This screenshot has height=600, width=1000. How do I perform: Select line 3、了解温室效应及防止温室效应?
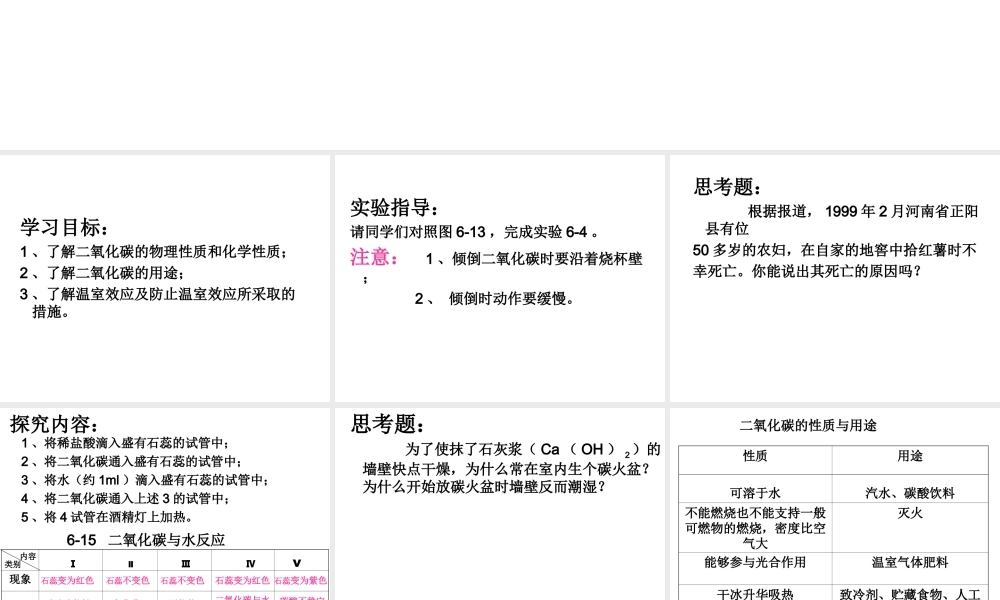click(x=158, y=302)
